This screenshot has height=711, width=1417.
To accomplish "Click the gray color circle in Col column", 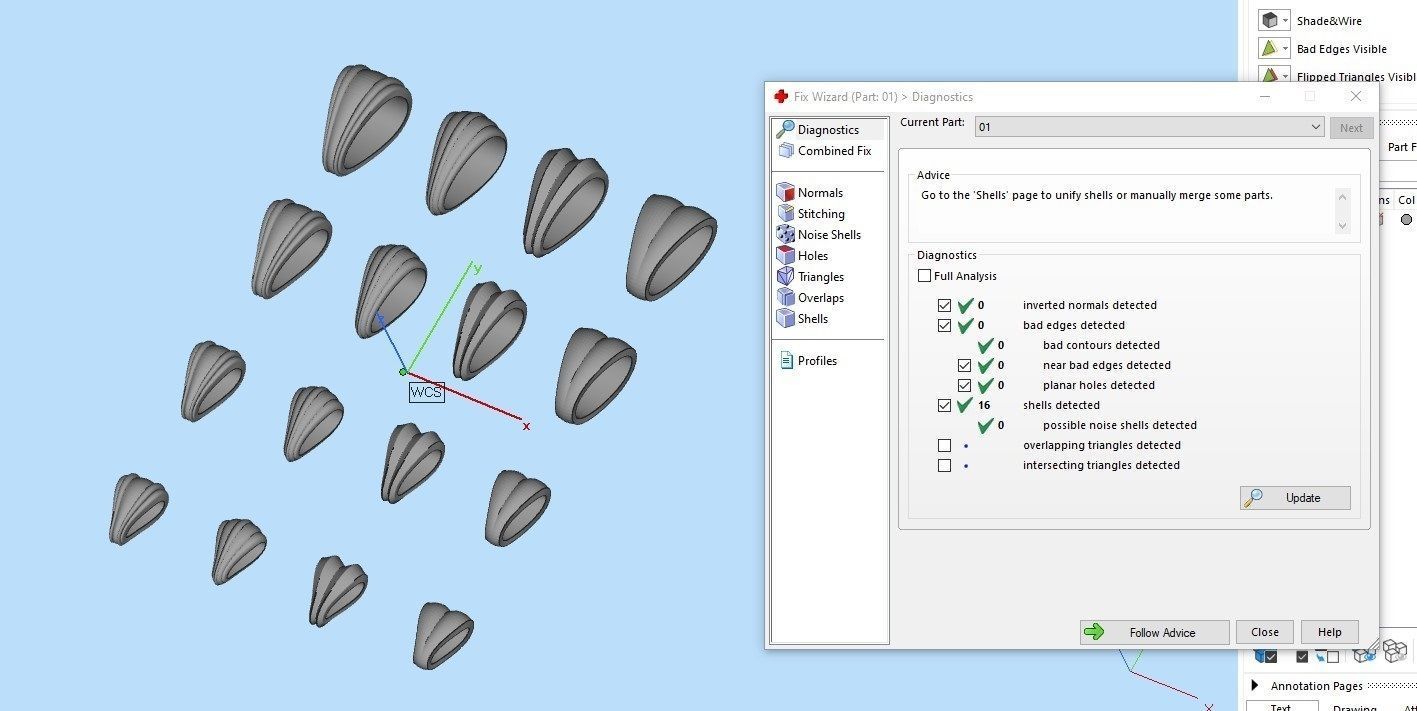I will (x=1406, y=220).
